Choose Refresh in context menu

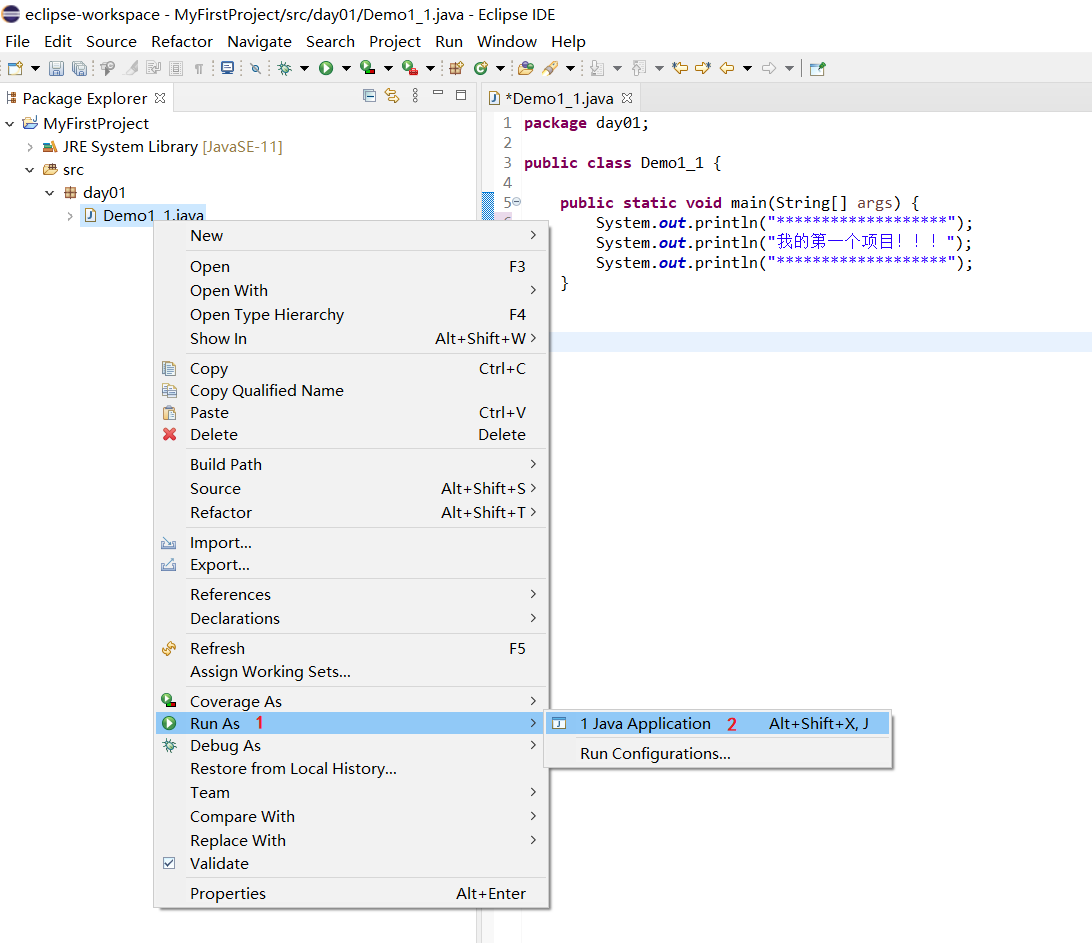click(351, 648)
